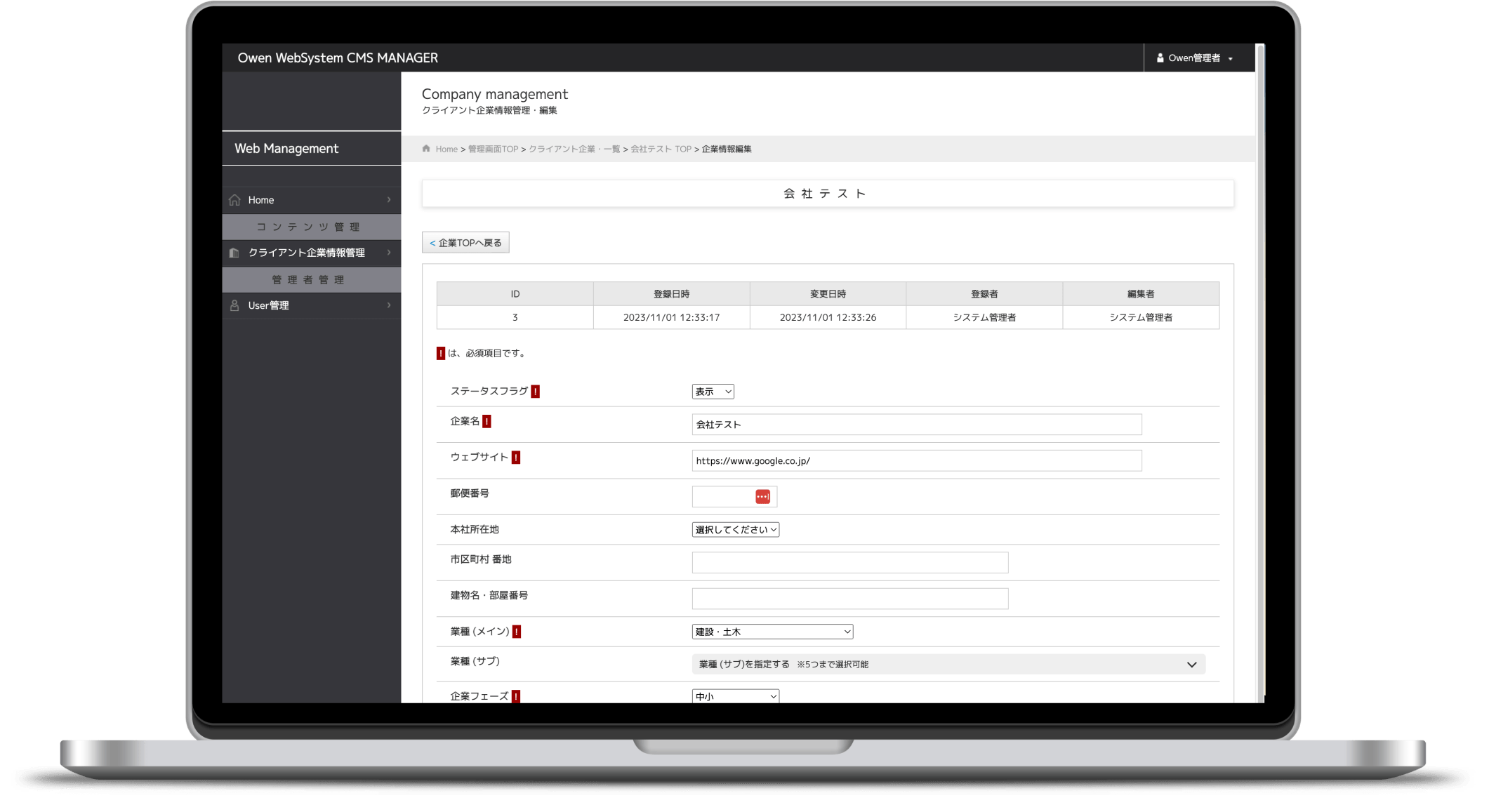Click the chevron arrow on Home menu row
This screenshot has height=812, width=1489.
tap(389, 200)
